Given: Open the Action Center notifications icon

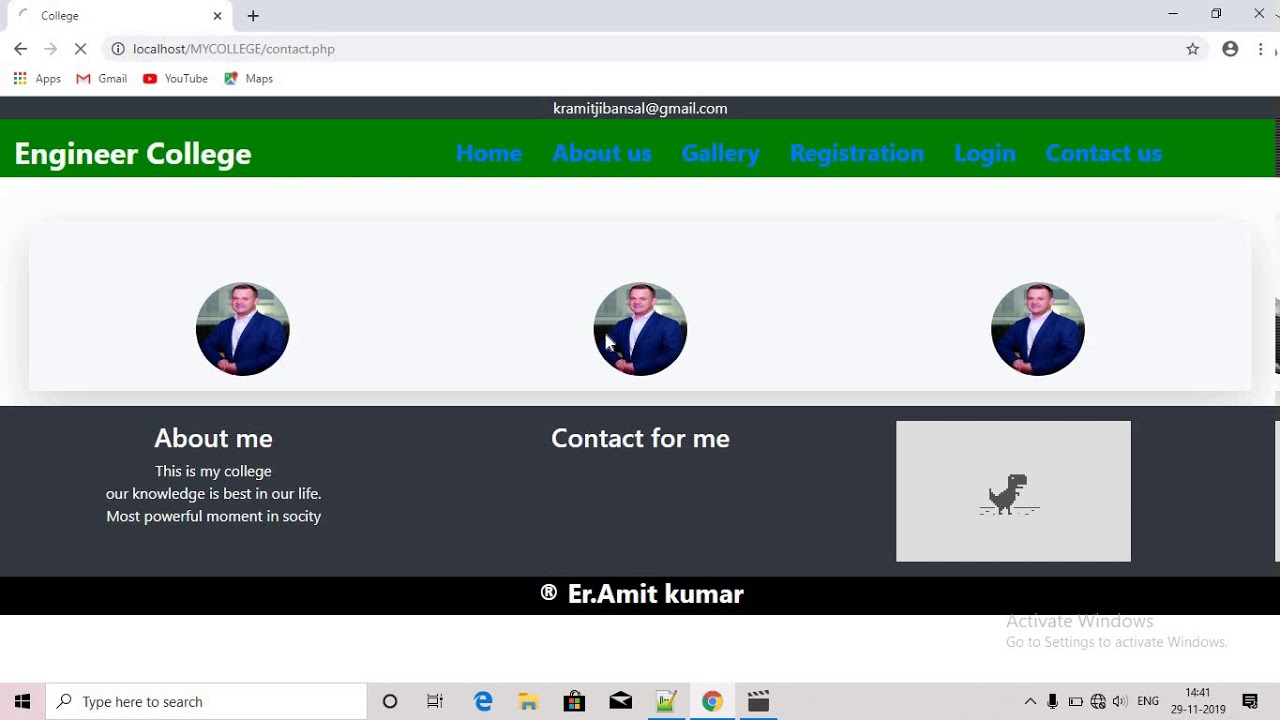Looking at the screenshot, I should click(1250, 701).
